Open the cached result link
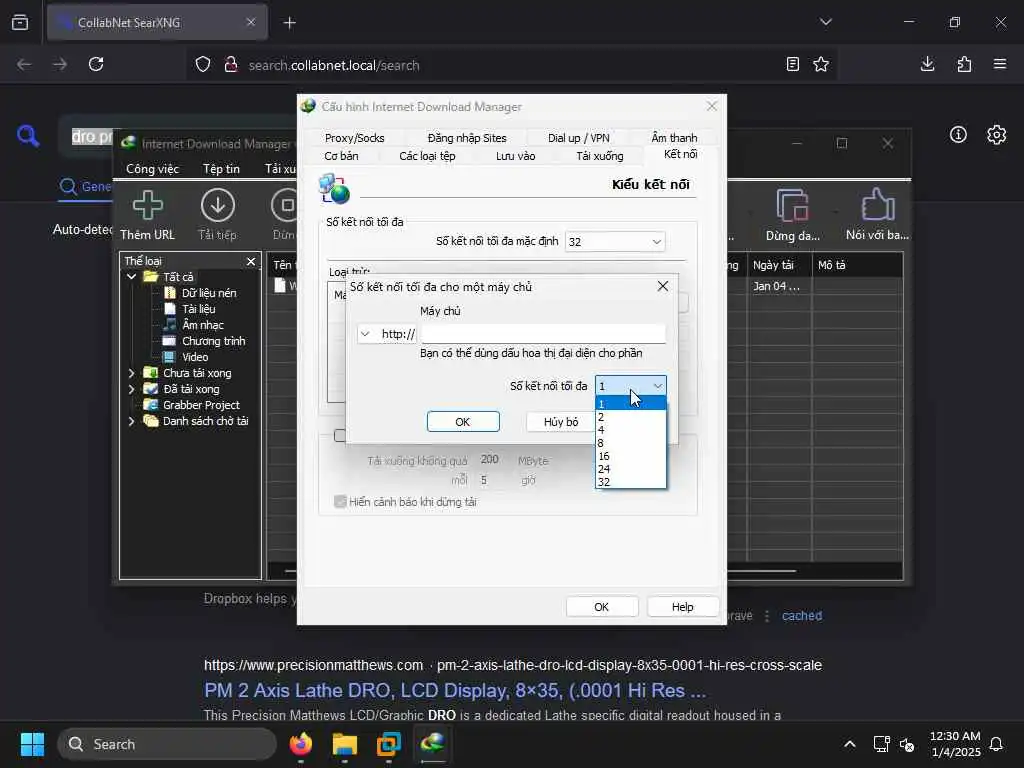Viewport: 1024px width, 768px height. pyautogui.click(x=802, y=616)
